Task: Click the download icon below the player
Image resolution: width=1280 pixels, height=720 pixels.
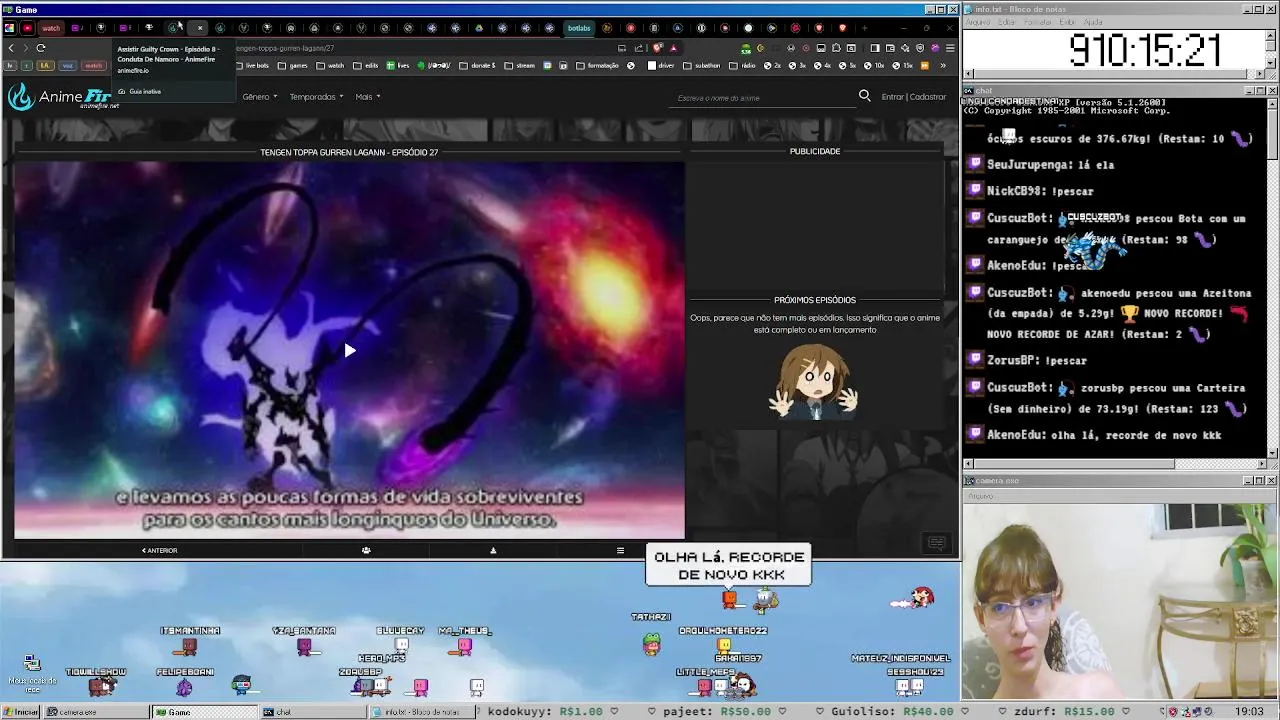Action: pyautogui.click(x=493, y=550)
